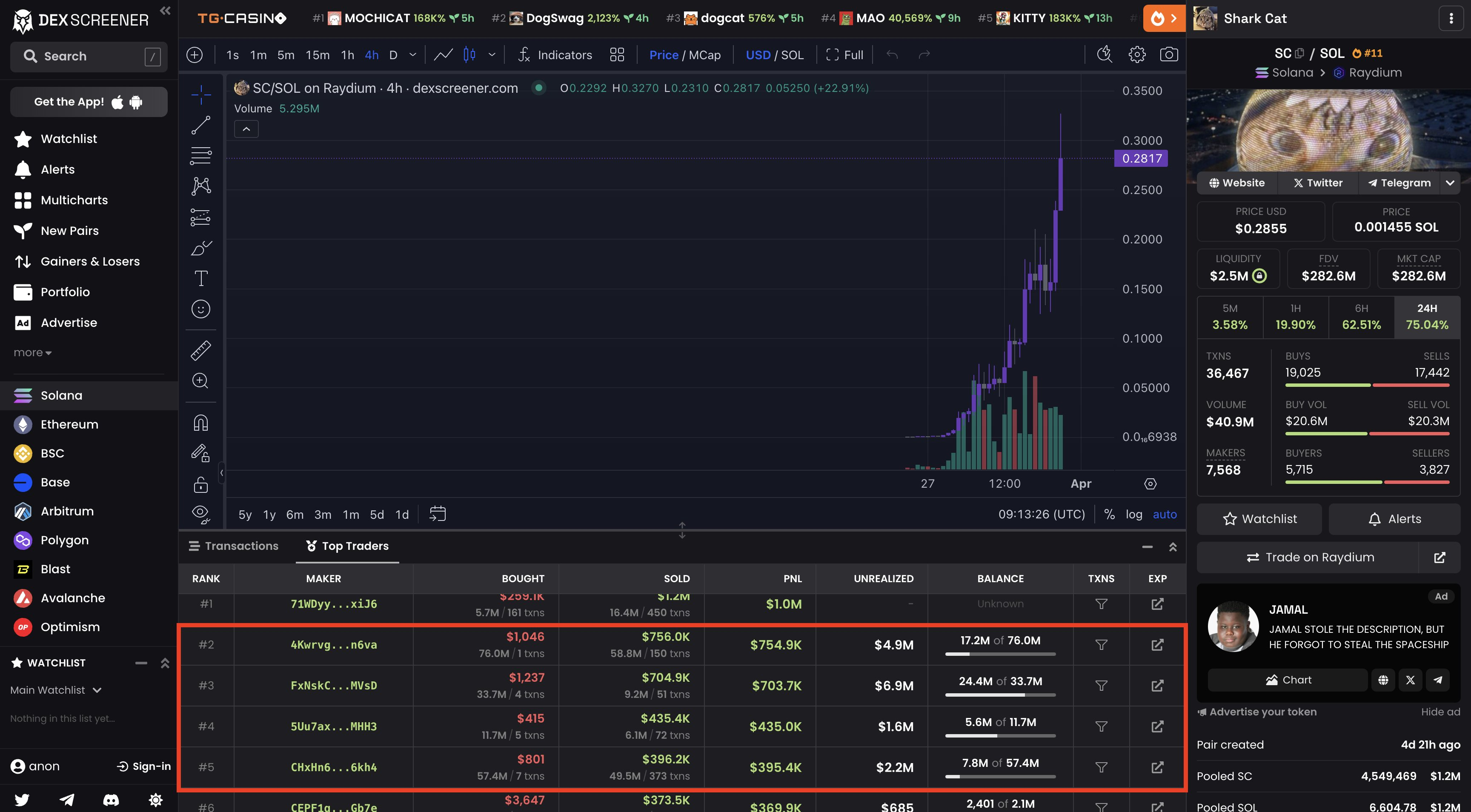Screen dimensions: 1471x812
Task: Select the text annotation tool
Action: (x=200, y=279)
